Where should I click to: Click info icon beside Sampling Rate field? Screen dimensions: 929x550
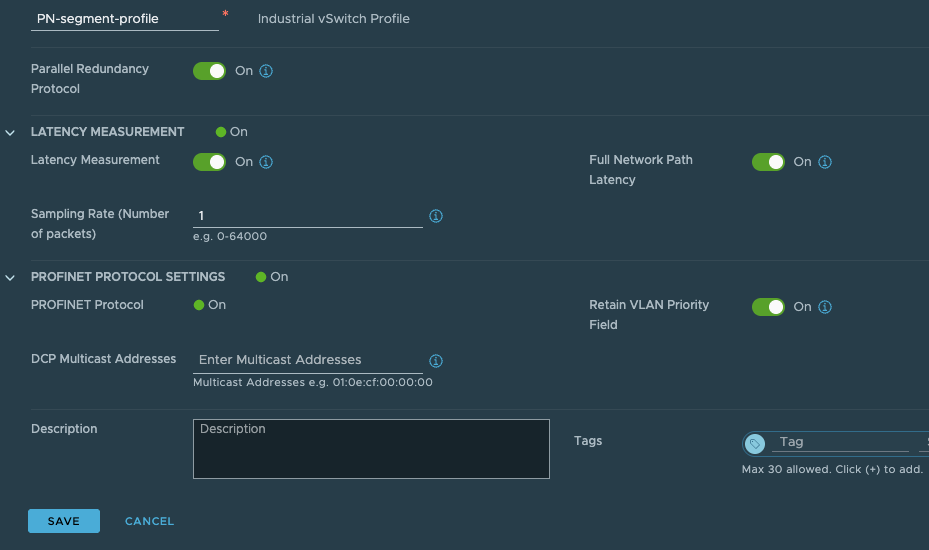coord(436,216)
